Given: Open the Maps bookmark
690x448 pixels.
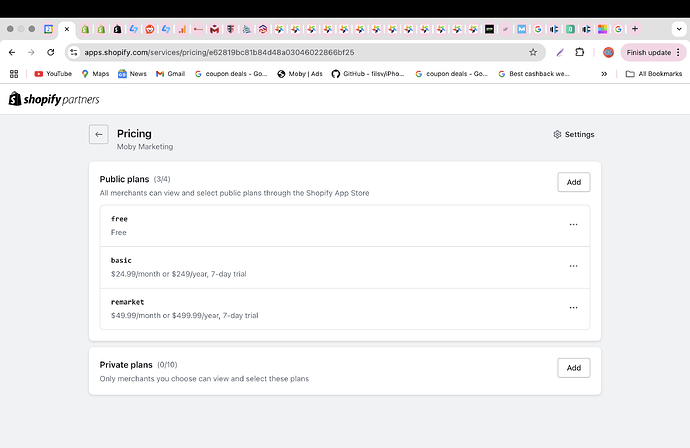Looking at the screenshot, I should point(95,74).
